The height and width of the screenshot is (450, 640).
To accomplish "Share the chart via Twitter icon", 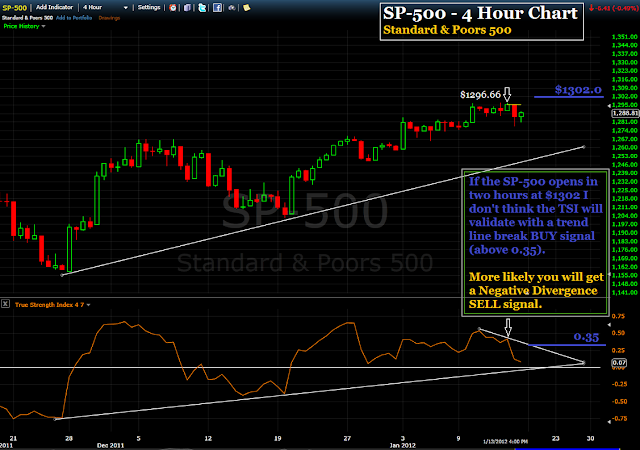I will click(x=202, y=7).
